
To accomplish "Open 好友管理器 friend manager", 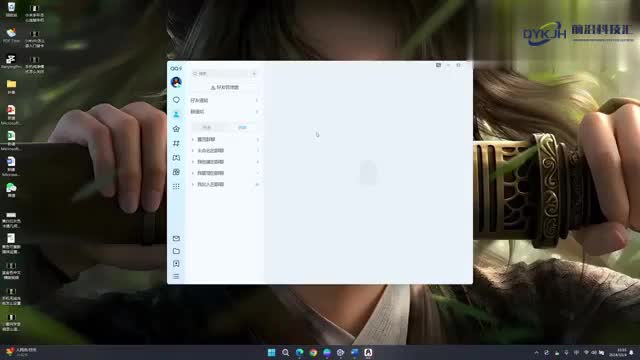I will (224, 87).
